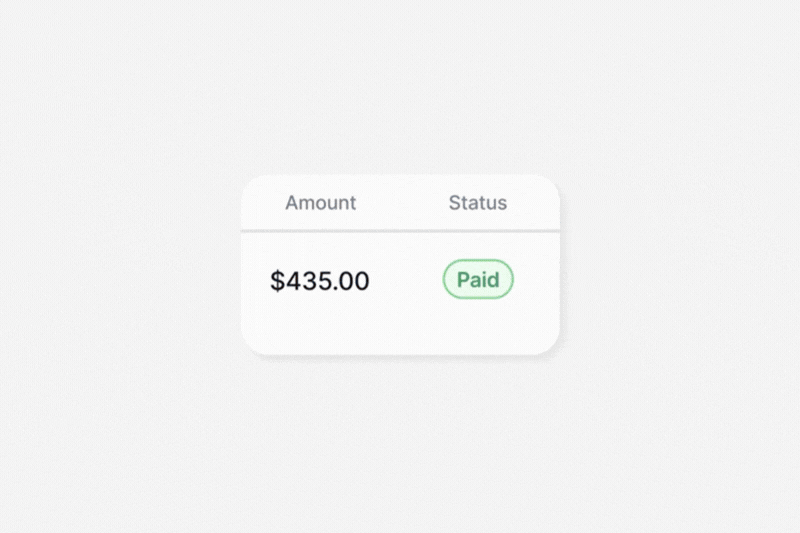Click the Status column header
Screen dimensions: 800x533
(x=477, y=203)
